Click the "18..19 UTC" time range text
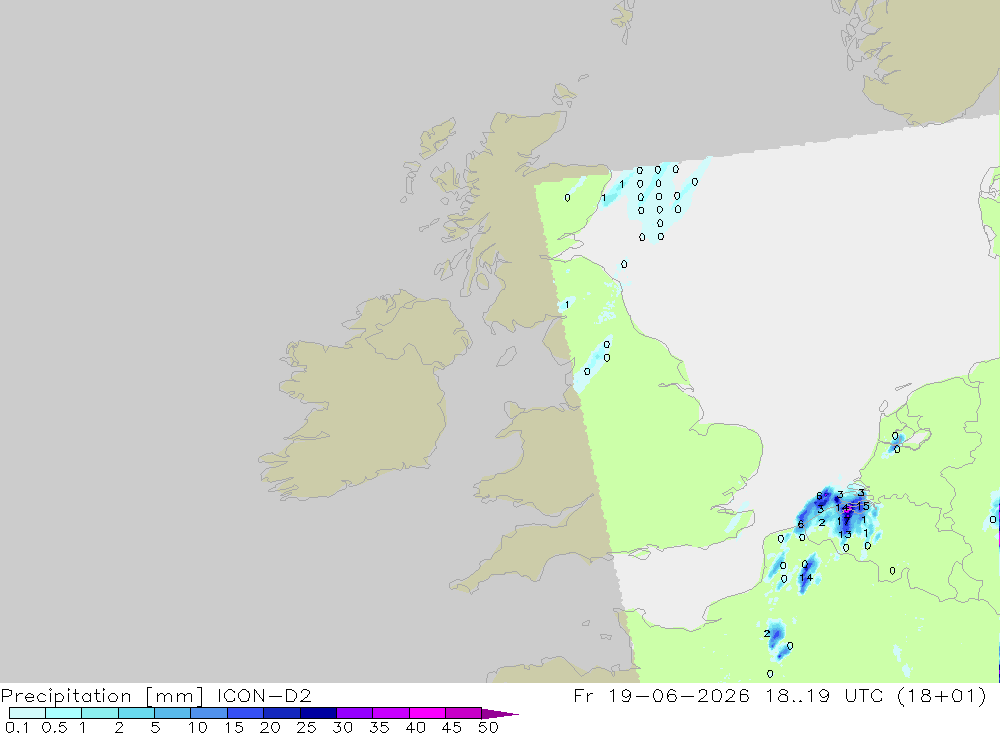This screenshot has height=733, width=1000. [825, 695]
